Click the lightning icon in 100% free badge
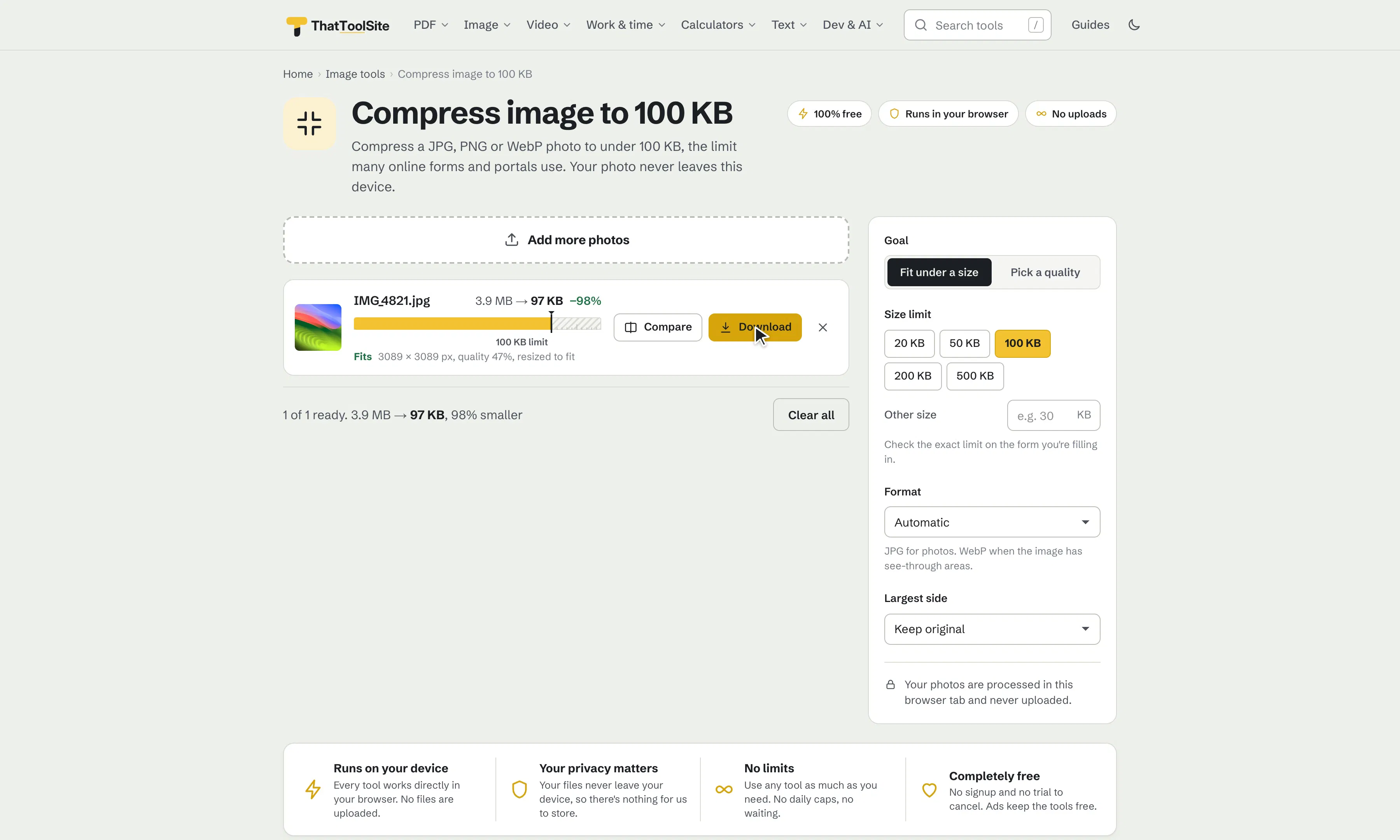Screen dimensions: 1400x840 [x=803, y=114]
